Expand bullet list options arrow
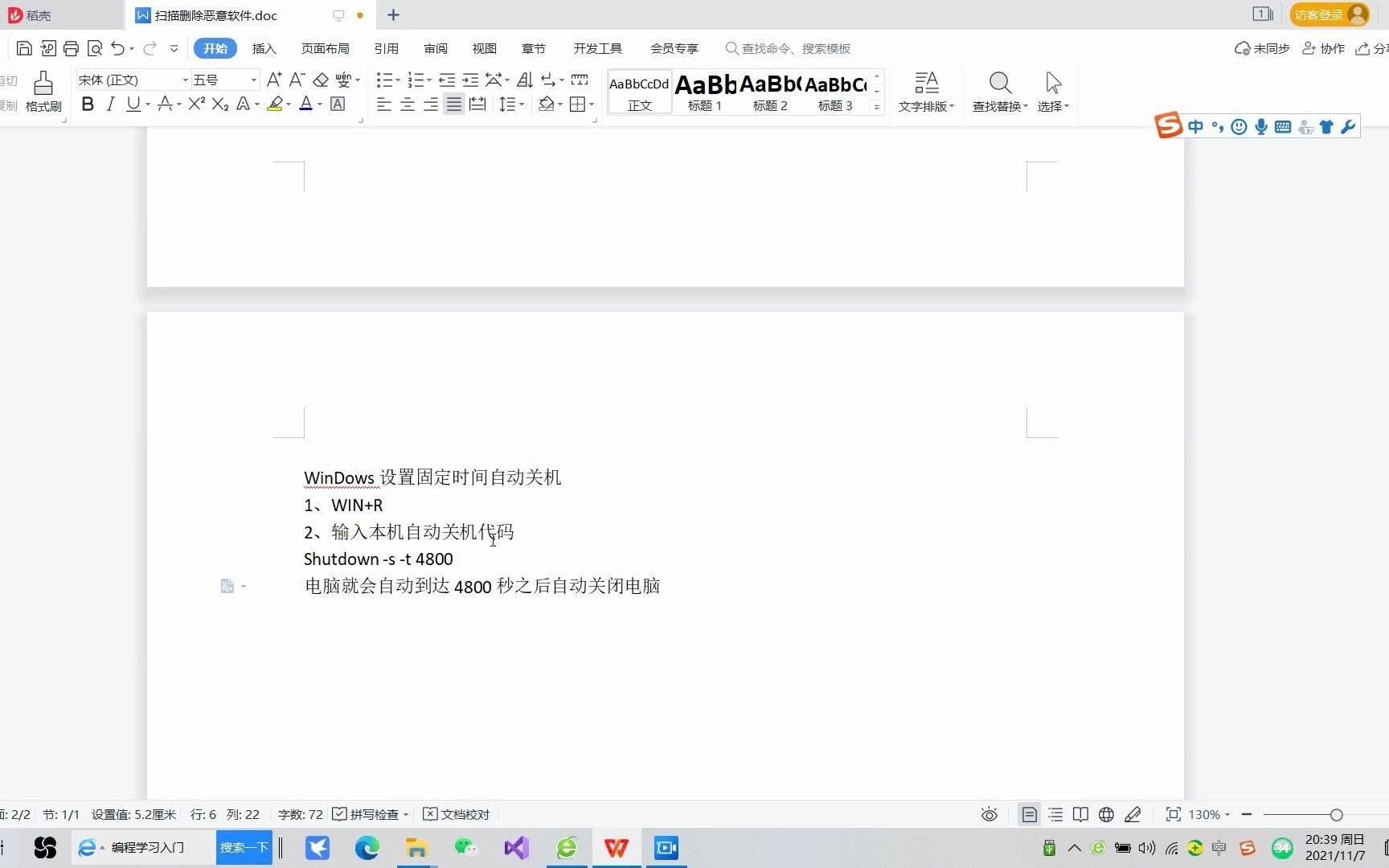Viewport: 1389px width, 868px height. tap(399, 80)
